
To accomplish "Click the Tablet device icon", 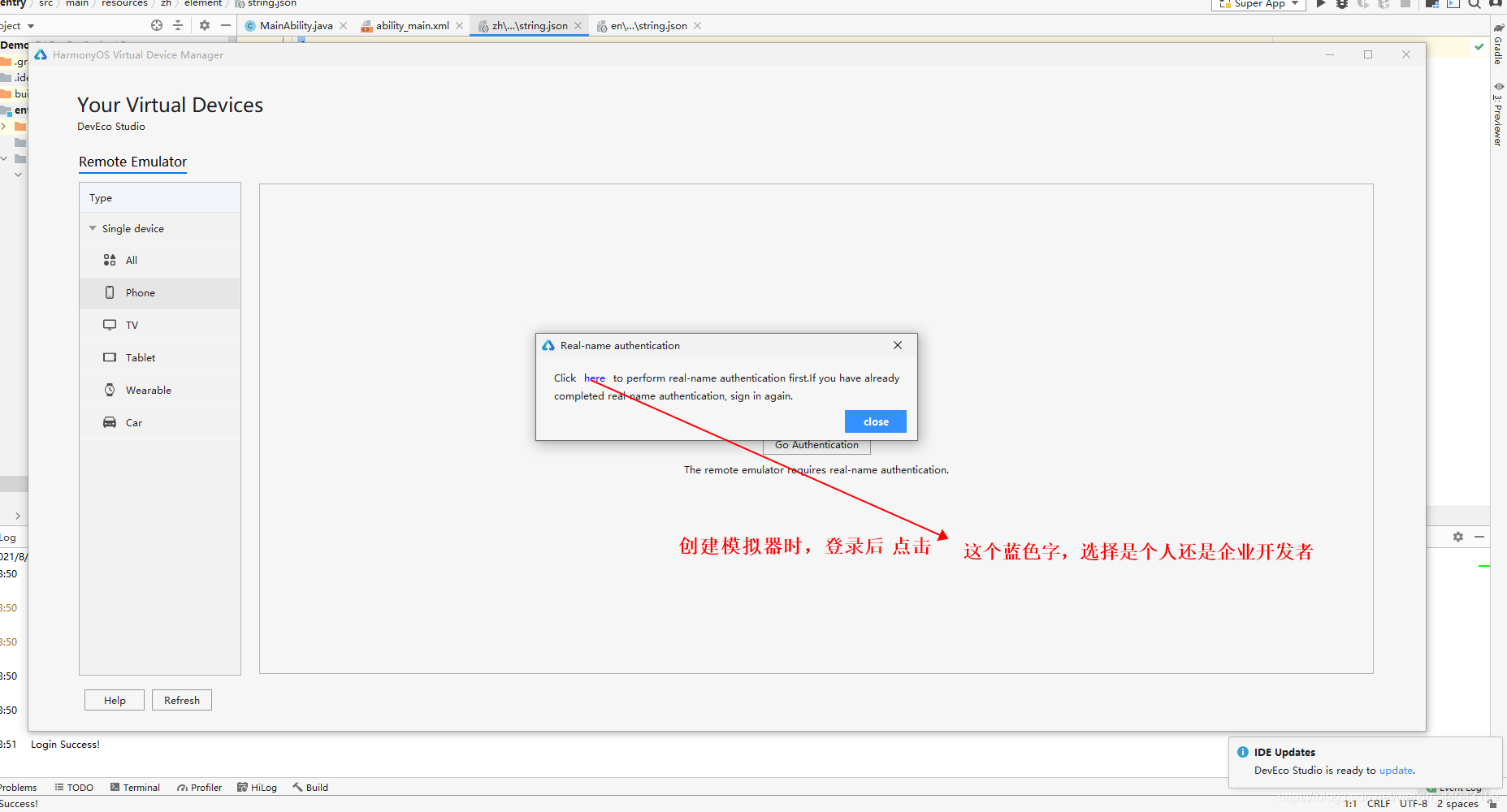I will pos(110,357).
